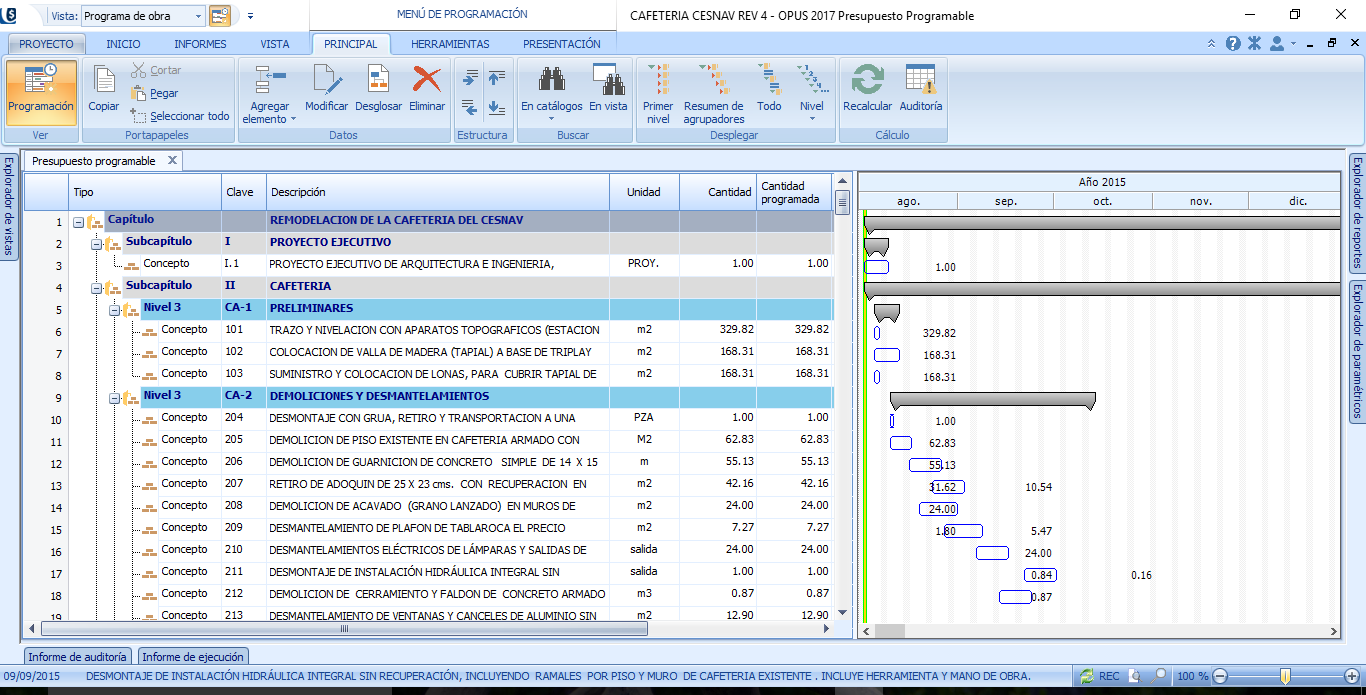This screenshot has height=695, width=1366.
Task: Switch to the HERRAMIENTAS ribbon tab
Action: tap(450, 44)
